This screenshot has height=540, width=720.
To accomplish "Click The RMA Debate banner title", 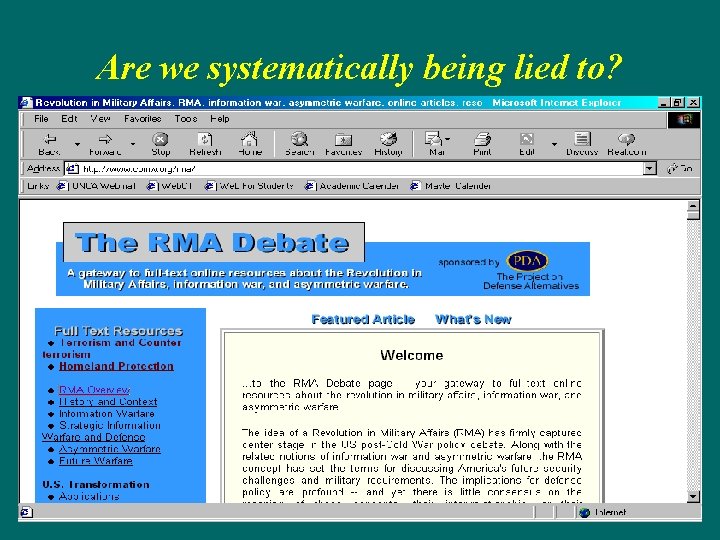I will (212, 242).
